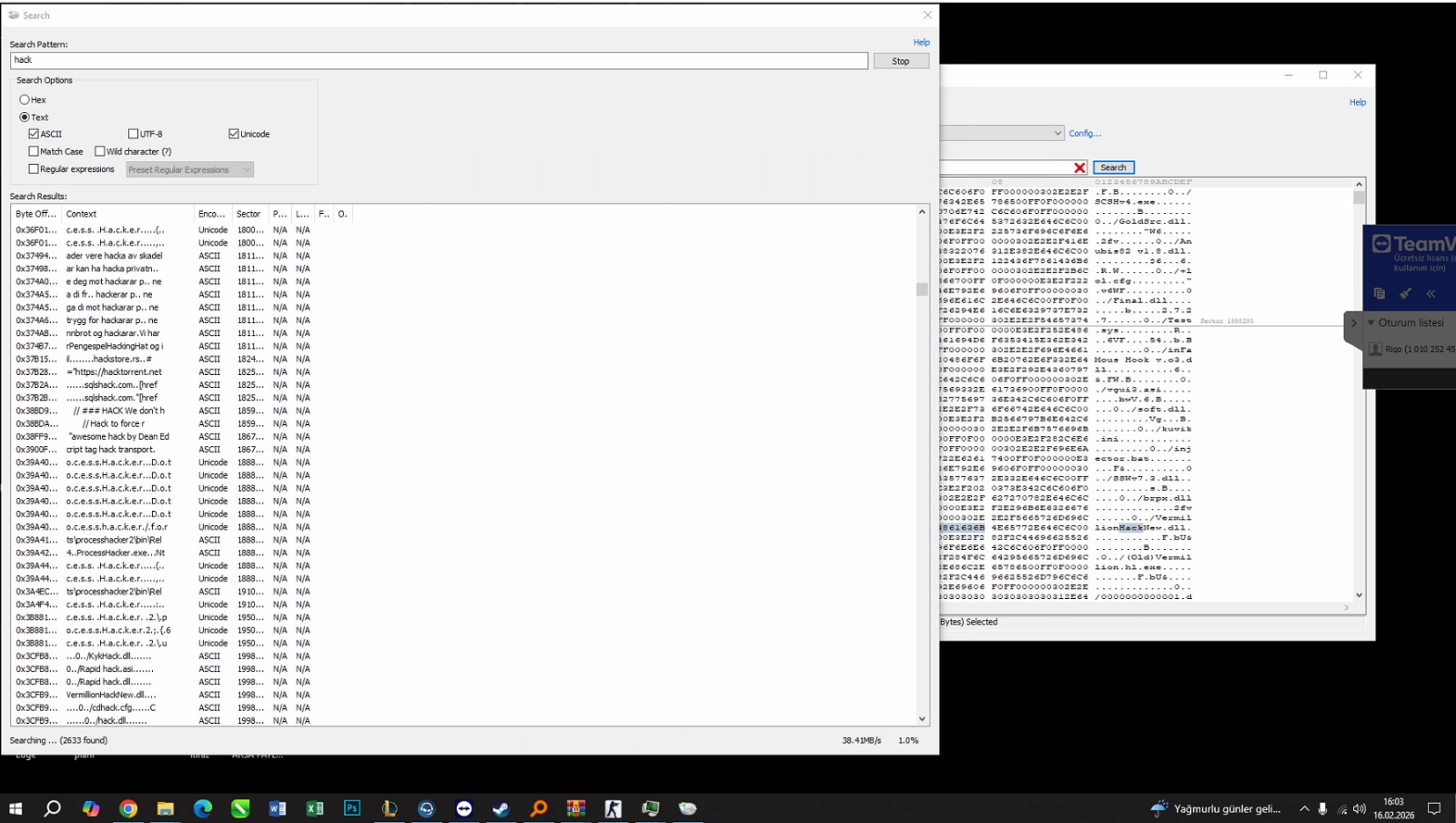Select the Hex radio option

[25, 99]
